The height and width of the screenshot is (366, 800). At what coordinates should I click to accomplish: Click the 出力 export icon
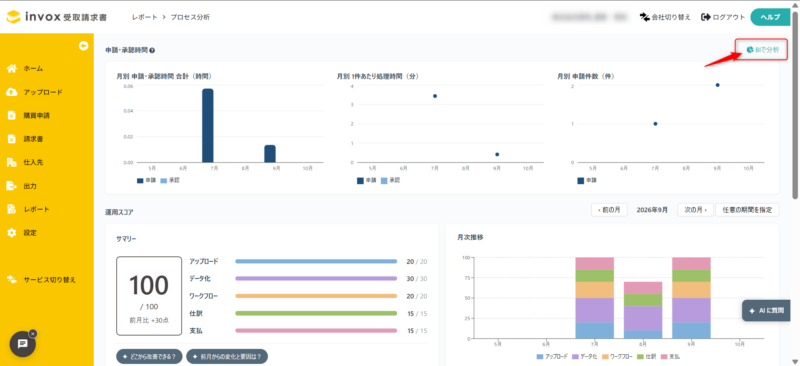point(12,186)
